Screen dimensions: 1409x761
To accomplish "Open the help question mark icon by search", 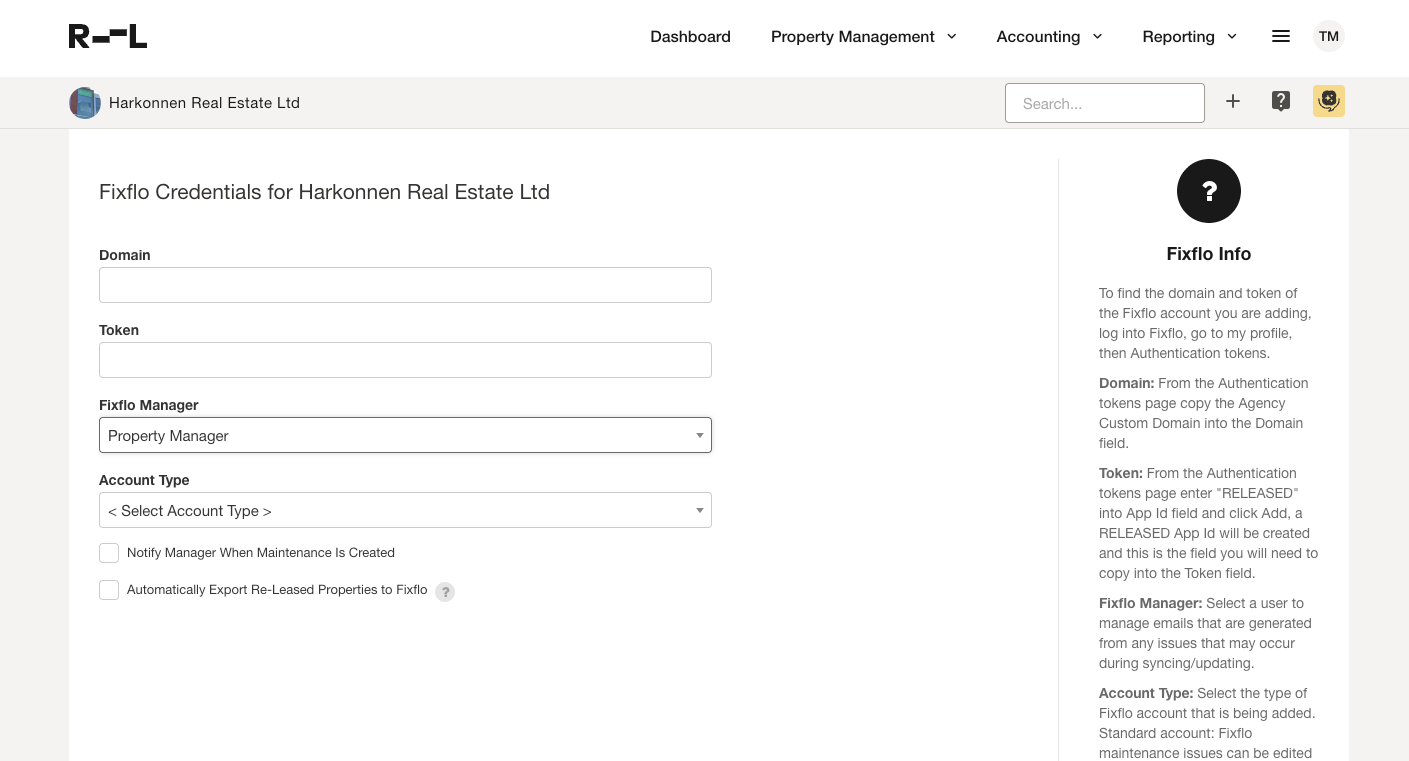I will coord(1281,101).
